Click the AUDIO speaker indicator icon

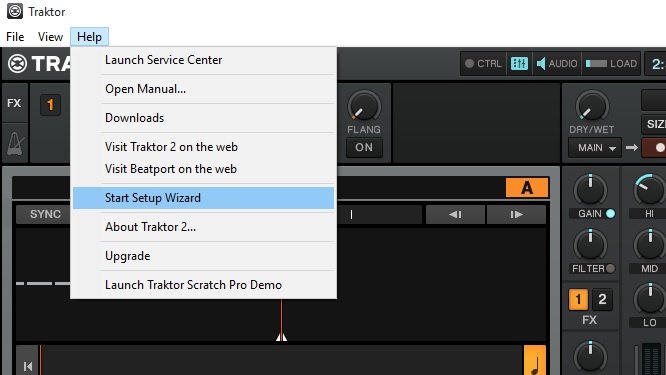(x=541, y=64)
